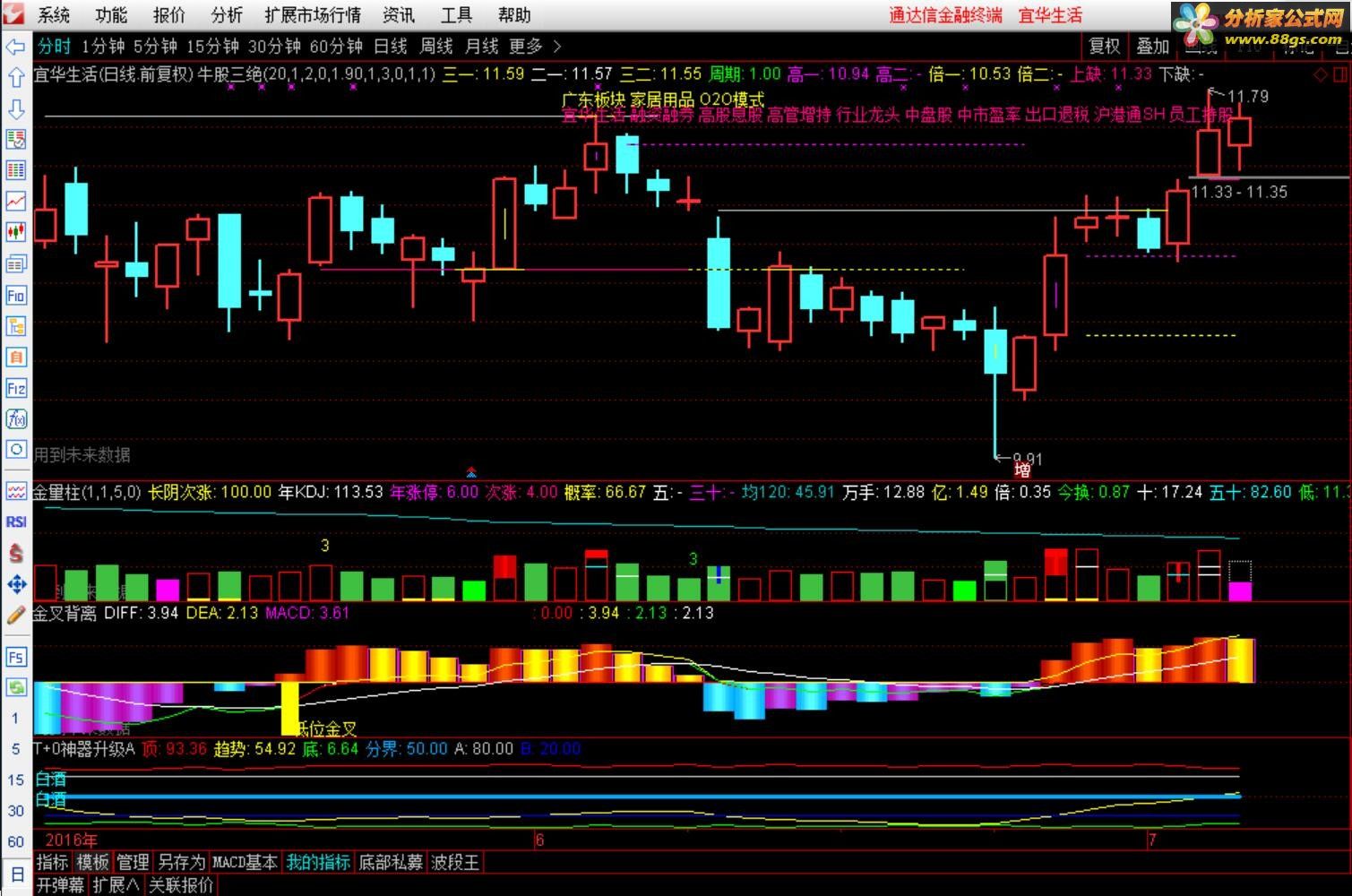Open the 资讯 menu
The width and height of the screenshot is (1352, 896).
[398, 15]
